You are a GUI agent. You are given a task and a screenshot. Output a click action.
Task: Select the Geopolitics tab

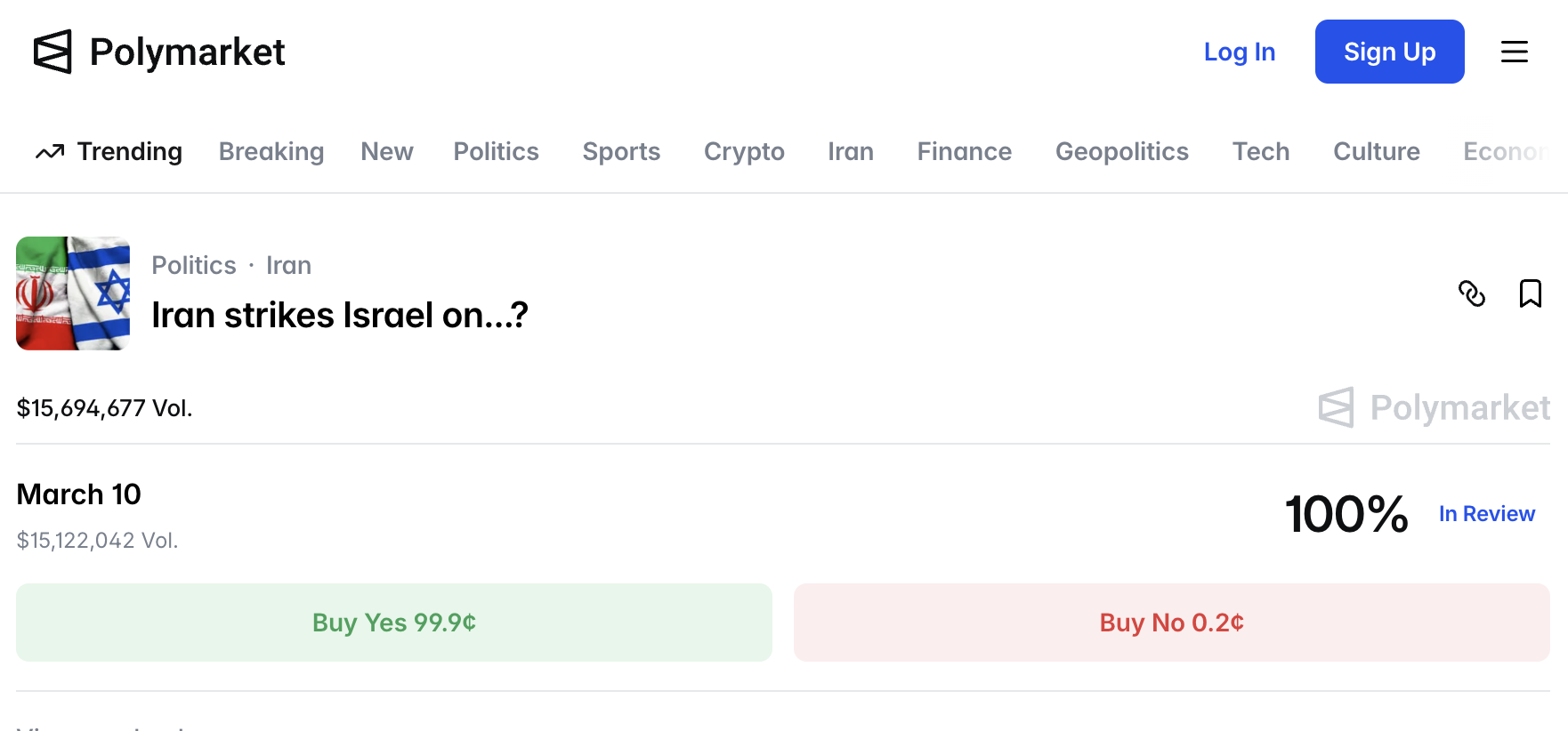tap(1121, 152)
